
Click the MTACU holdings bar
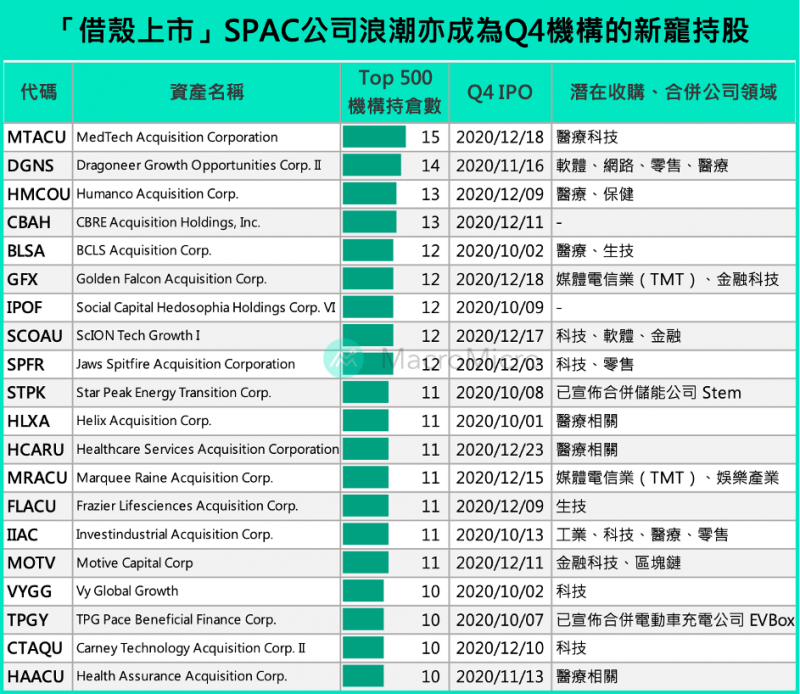[374, 137]
